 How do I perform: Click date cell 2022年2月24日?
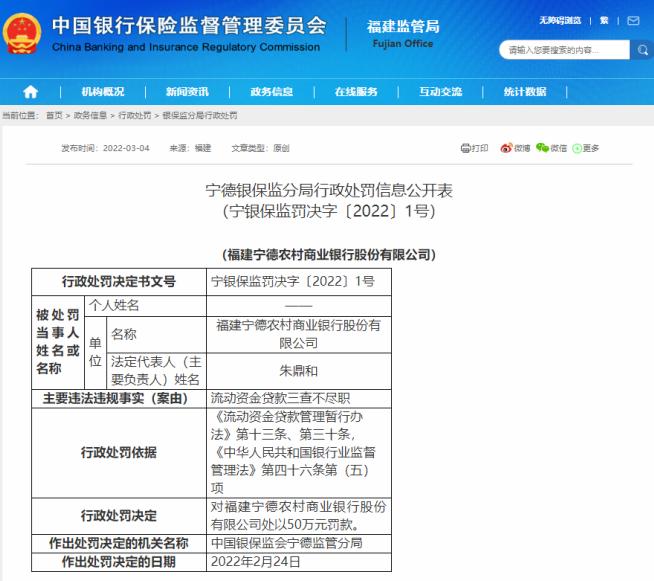(299, 562)
